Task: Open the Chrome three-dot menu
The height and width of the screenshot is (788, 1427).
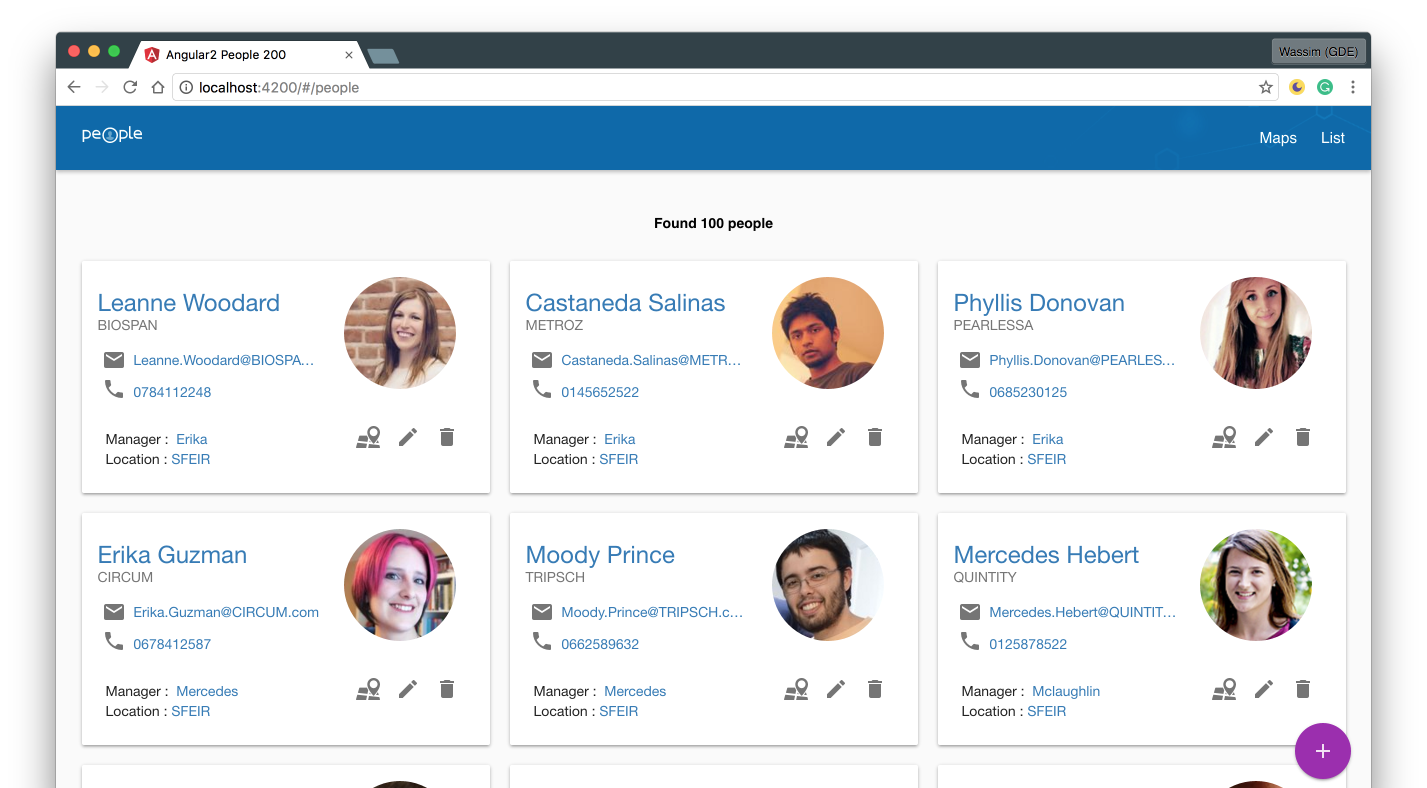Action: (1353, 87)
